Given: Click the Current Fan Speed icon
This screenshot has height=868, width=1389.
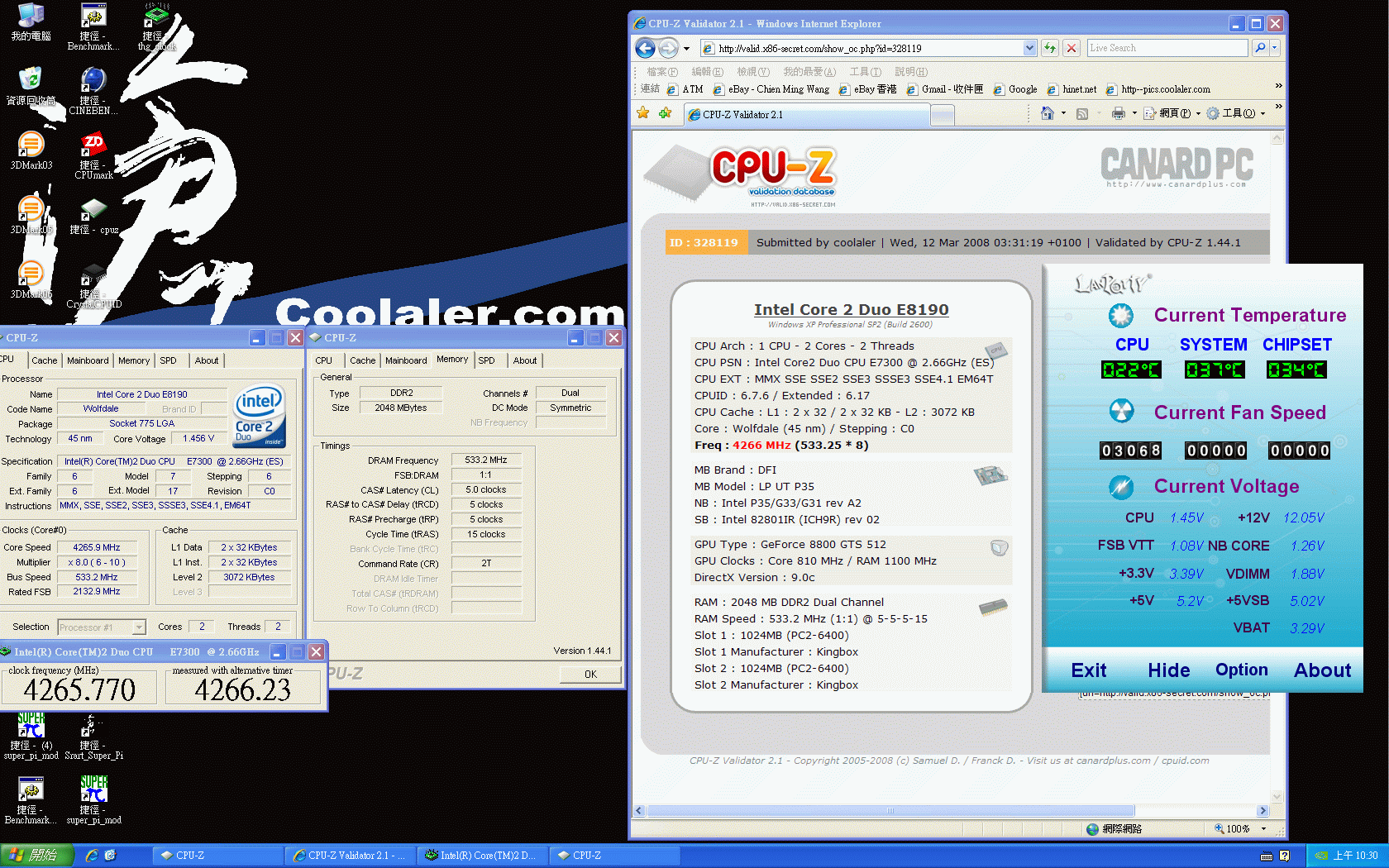Looking at the screenshot, I should click(x=1121, y=411).
